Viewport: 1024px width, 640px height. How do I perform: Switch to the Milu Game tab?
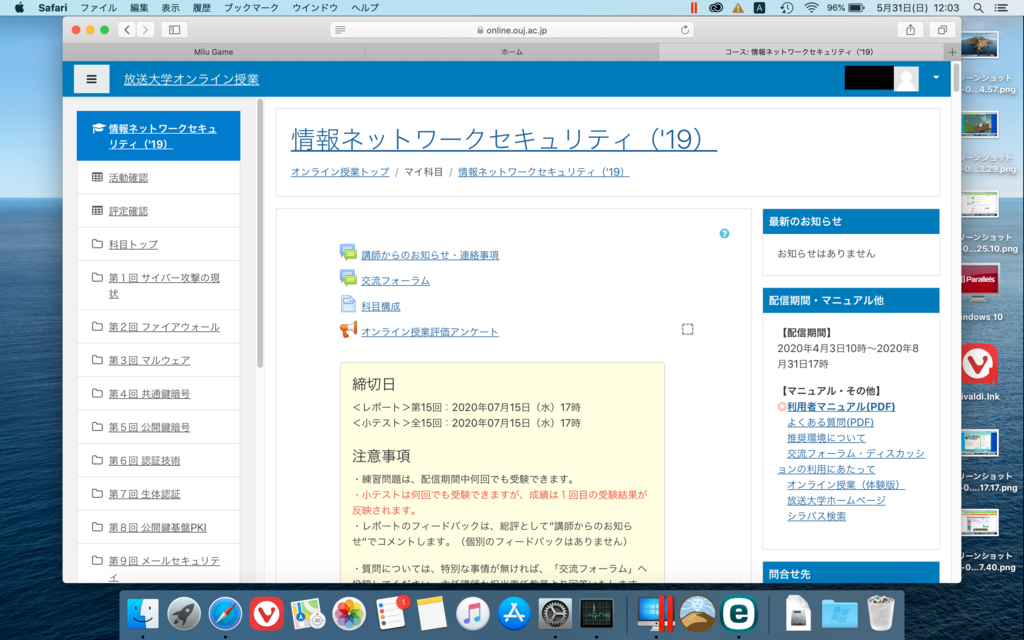tap(214, 51)
